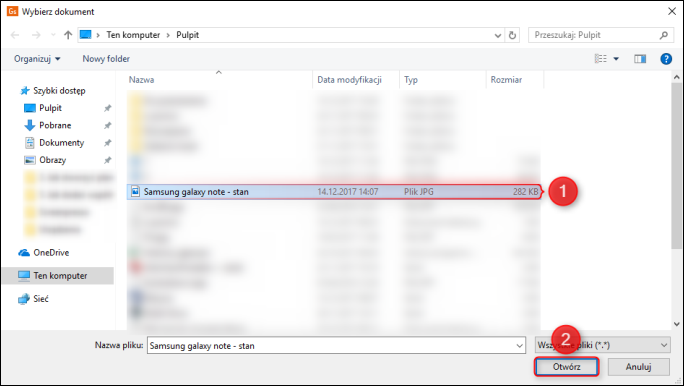
Task: Open the recent locations dropdown arrow
Action: 53,35
